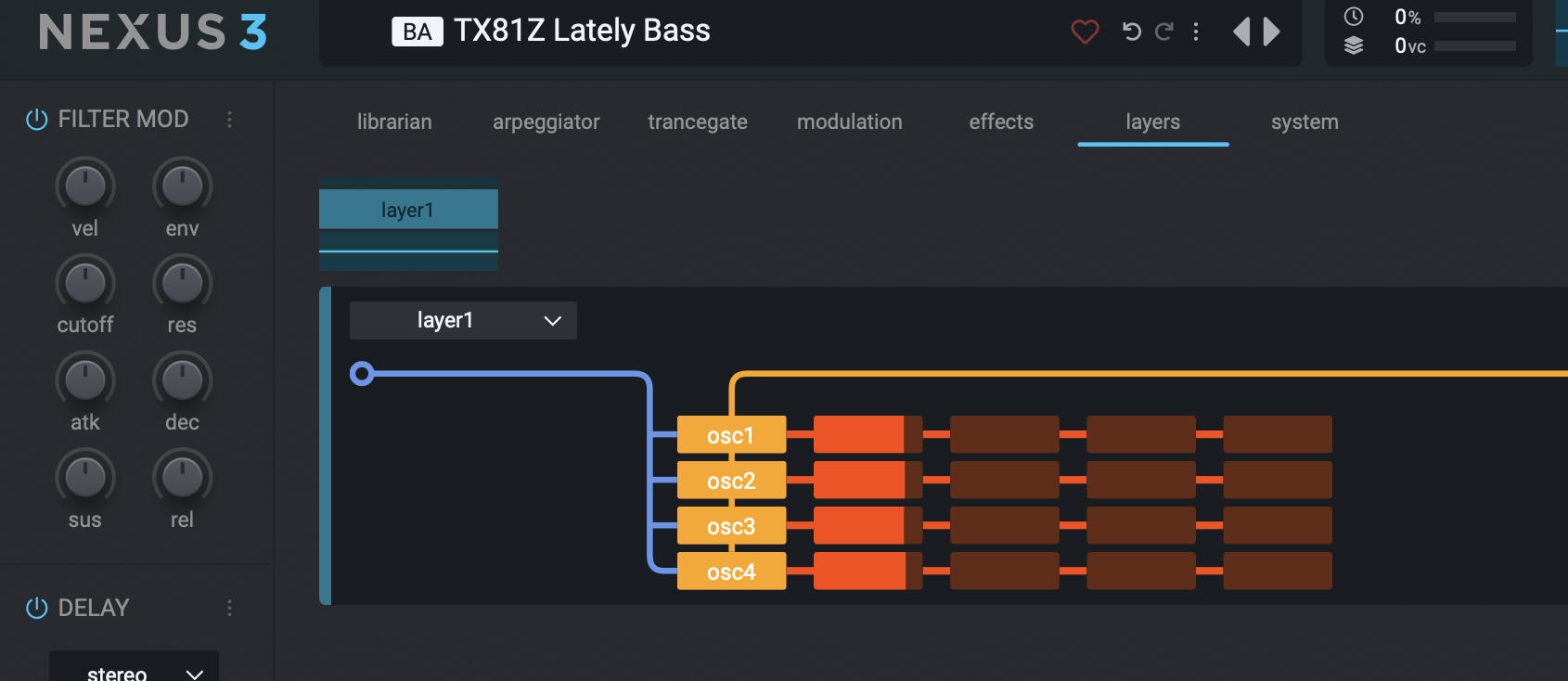The height and width of the screenshot is (681, 1568).
Task: Select the osc4 oscillator block
Action: click(731, 572)
